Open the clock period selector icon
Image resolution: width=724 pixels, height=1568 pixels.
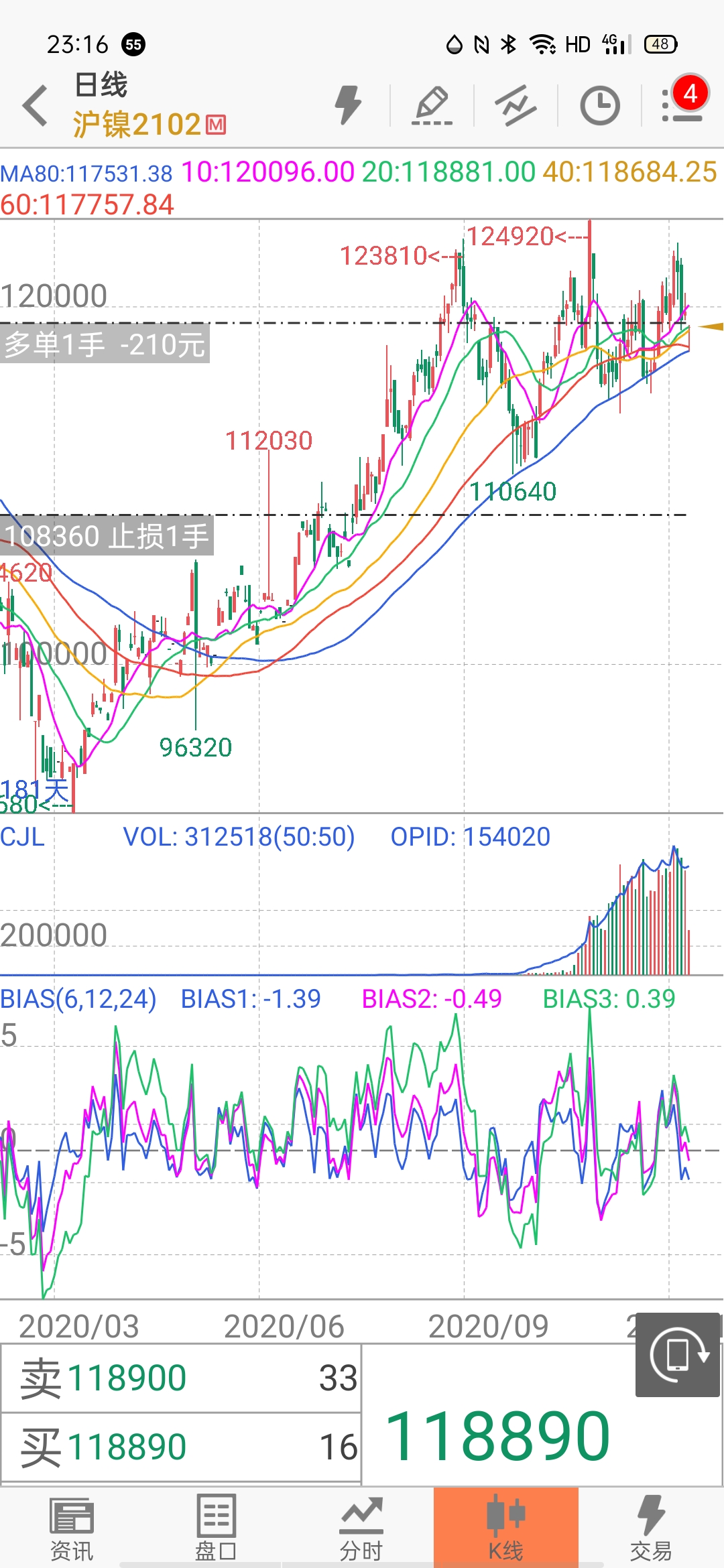599,105
